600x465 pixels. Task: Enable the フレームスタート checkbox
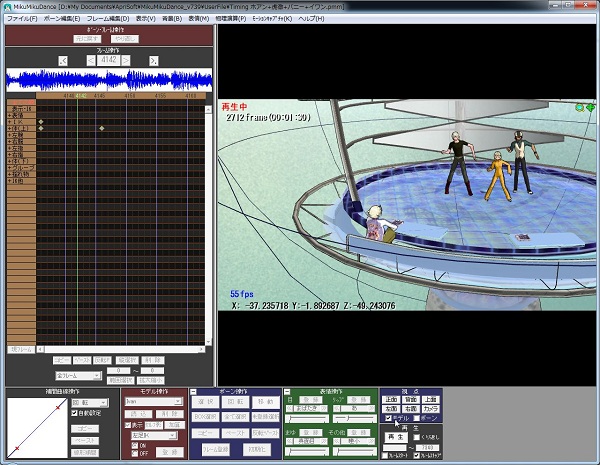coord(385,455)
